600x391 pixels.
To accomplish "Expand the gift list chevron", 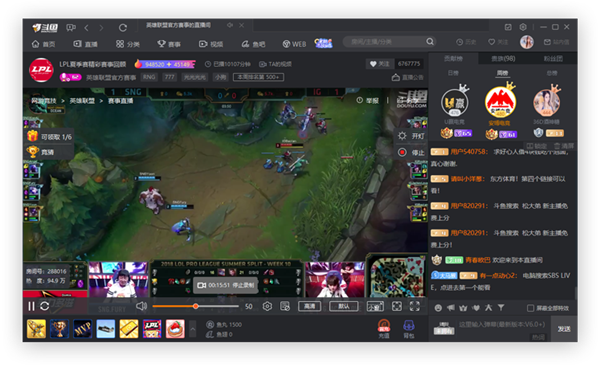I will coord(193,329).
